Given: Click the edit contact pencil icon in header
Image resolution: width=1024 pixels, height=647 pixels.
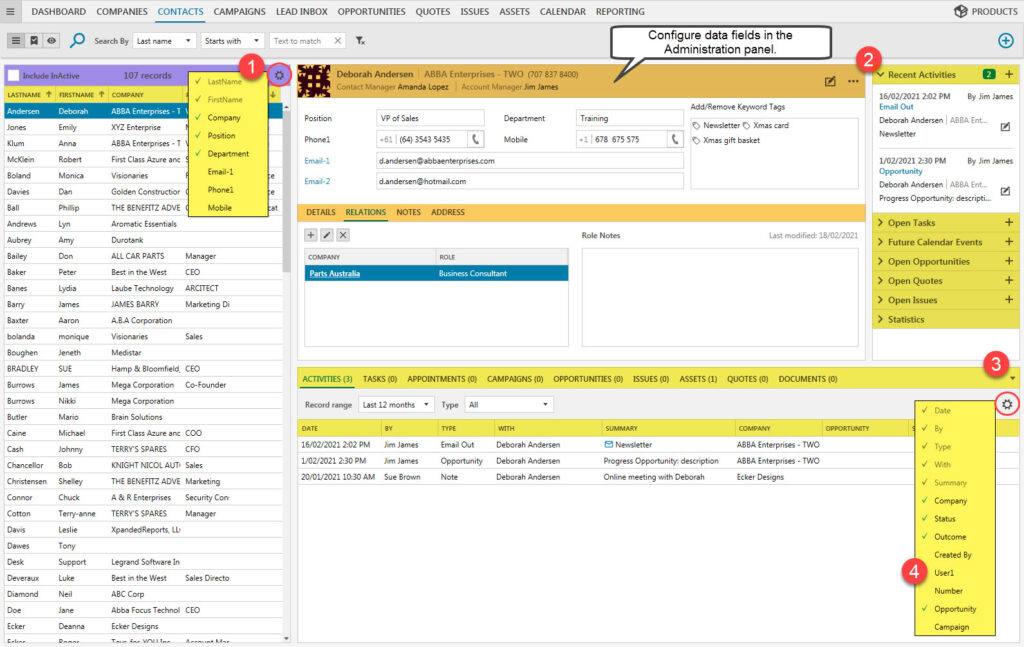Looking at the screenshot, I should [x=830, y=81].
